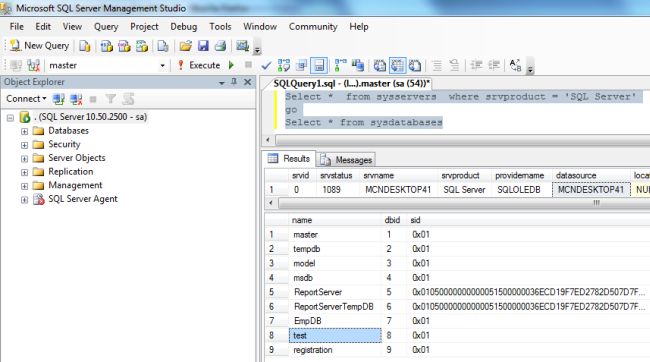Click the sysservers results scrollbar left arrow
Image resolution: width=650 pixels, height=362 pixels.
(271, 203)
